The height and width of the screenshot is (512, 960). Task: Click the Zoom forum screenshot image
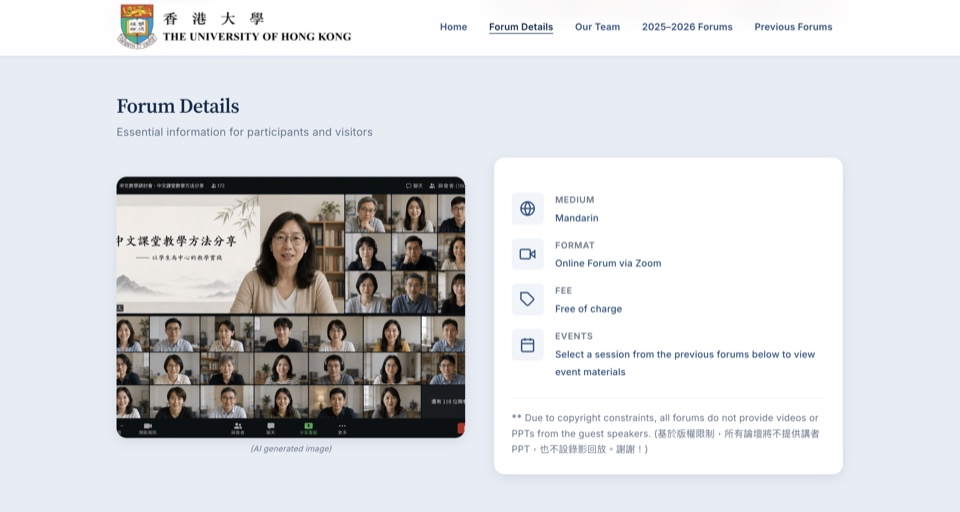291,307
